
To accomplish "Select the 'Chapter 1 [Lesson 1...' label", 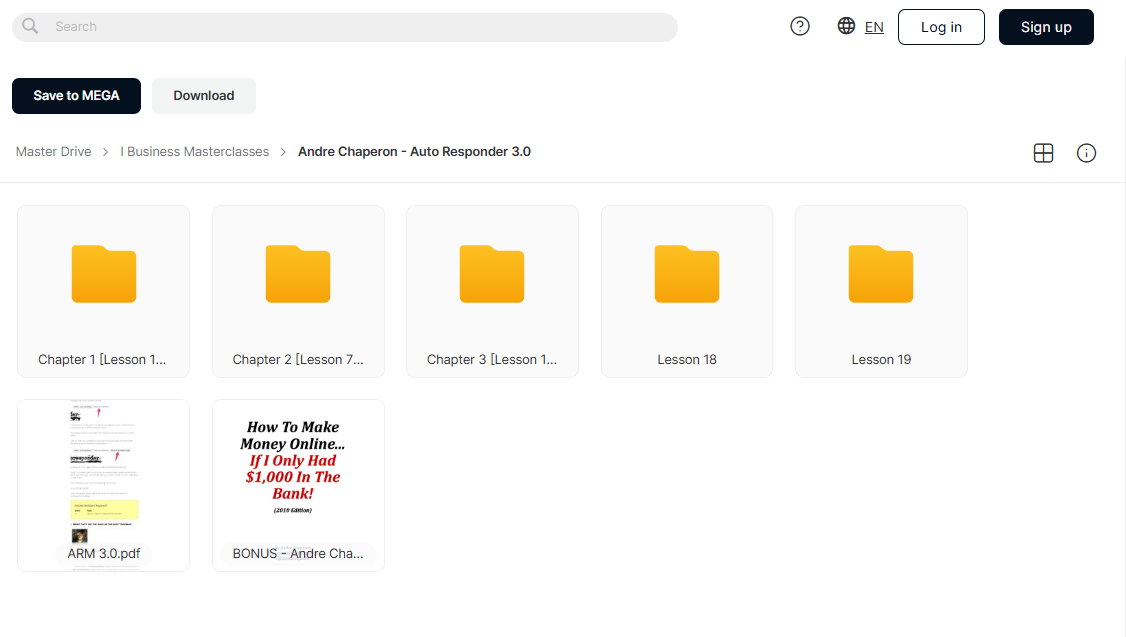I will [x=102, y=360].
